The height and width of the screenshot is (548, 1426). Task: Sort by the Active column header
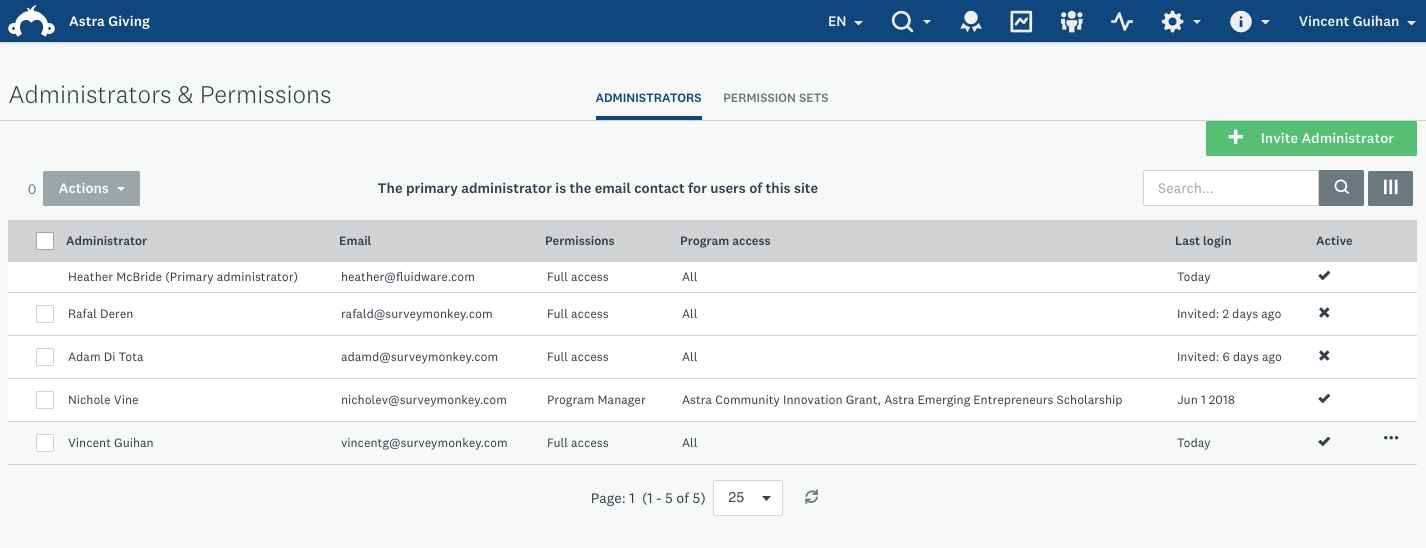1334,241
